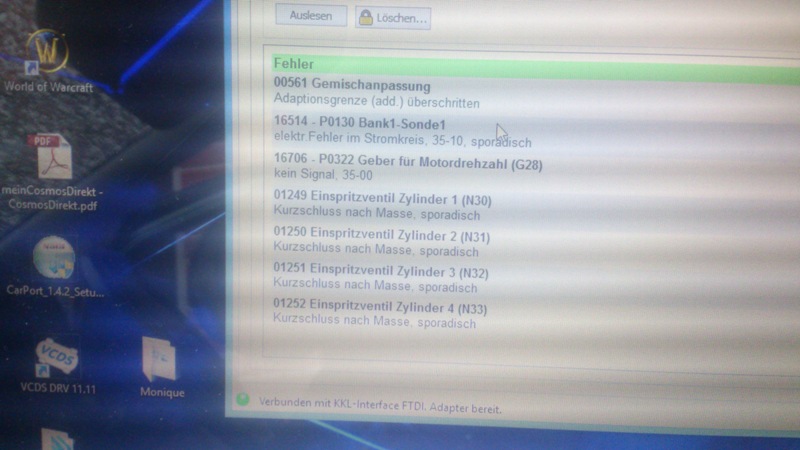Select error 01249 Einspritzventil Zylinder 1 (N30)
Image resolution: width=800 pixels, height=450 pixels.
(382, 201)
